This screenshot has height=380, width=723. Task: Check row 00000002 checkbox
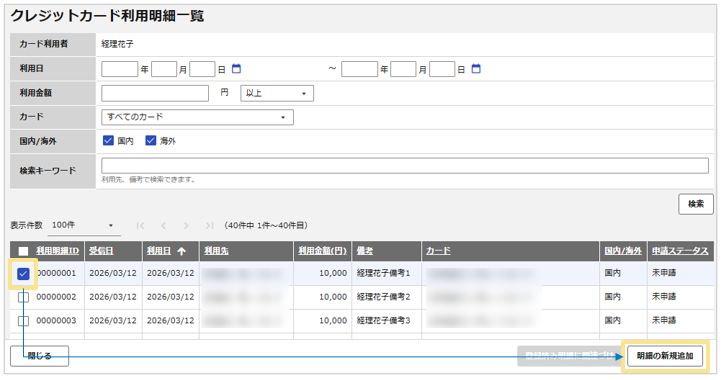(23, 297)
